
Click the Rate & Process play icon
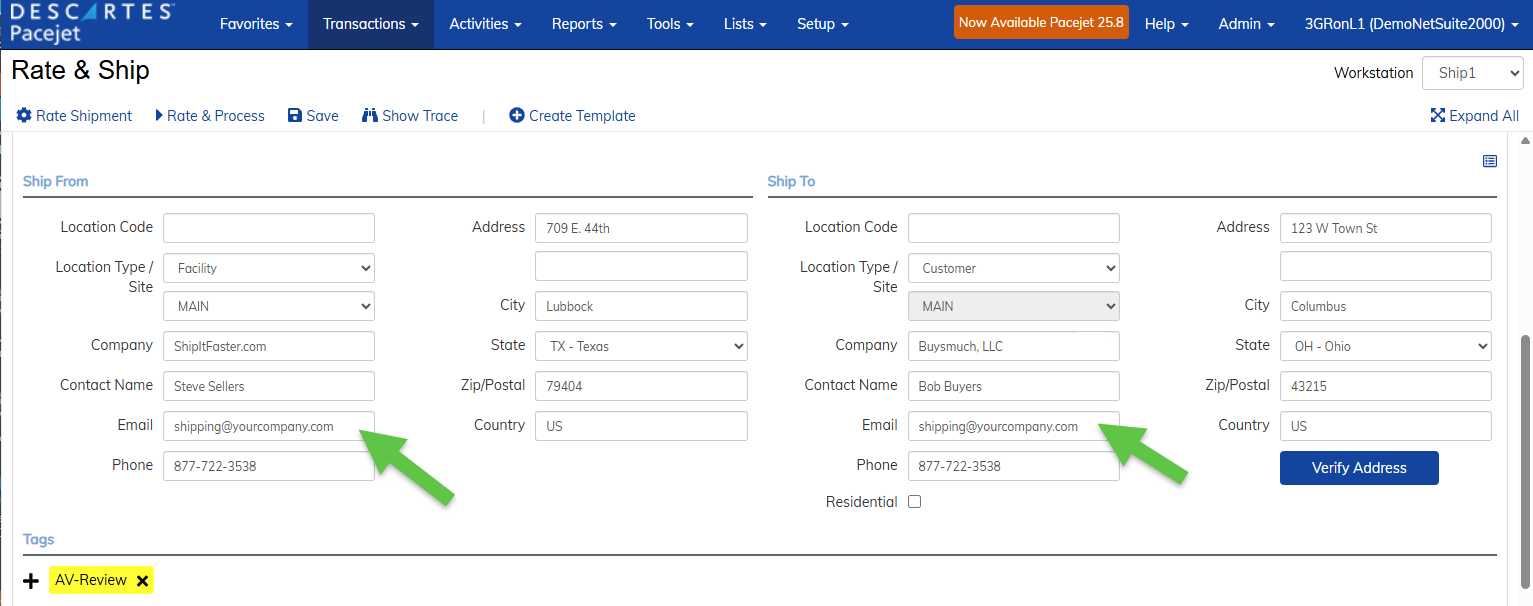click(158, 115)
